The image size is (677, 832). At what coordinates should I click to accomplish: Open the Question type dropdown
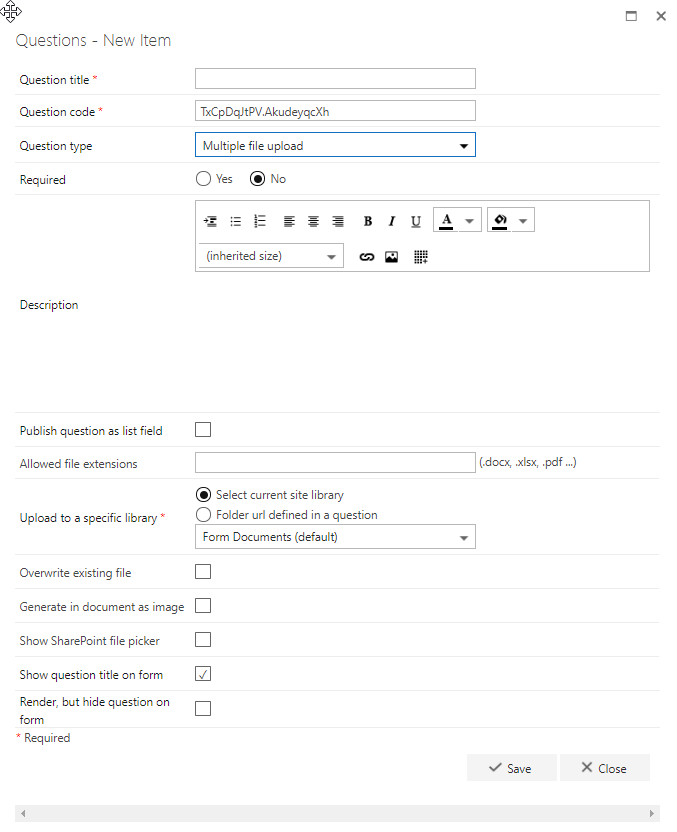pos(335,145)
